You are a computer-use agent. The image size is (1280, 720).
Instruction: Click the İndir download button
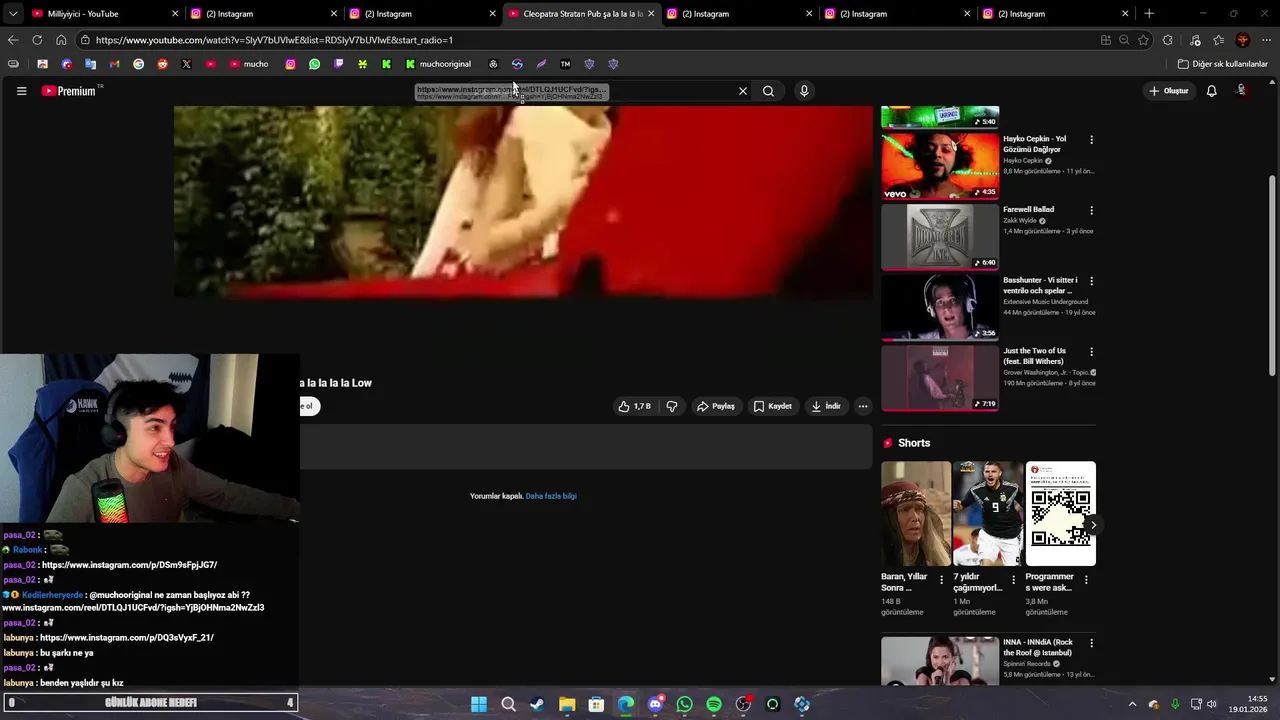tap(826, 406)
